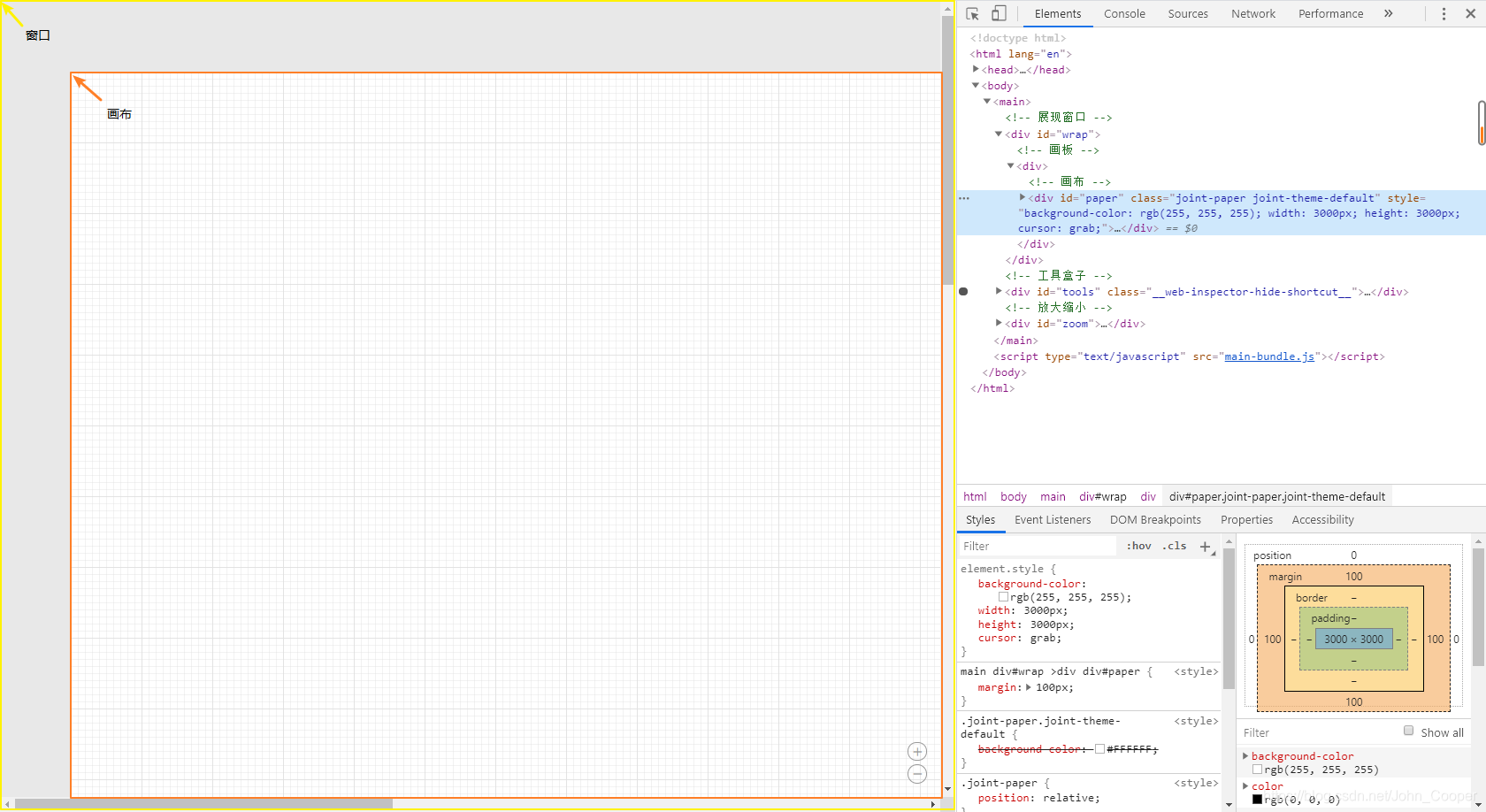1486x812 pixels.
Task: Switch to the Console tab
Action: click(x=1124, y=14)
